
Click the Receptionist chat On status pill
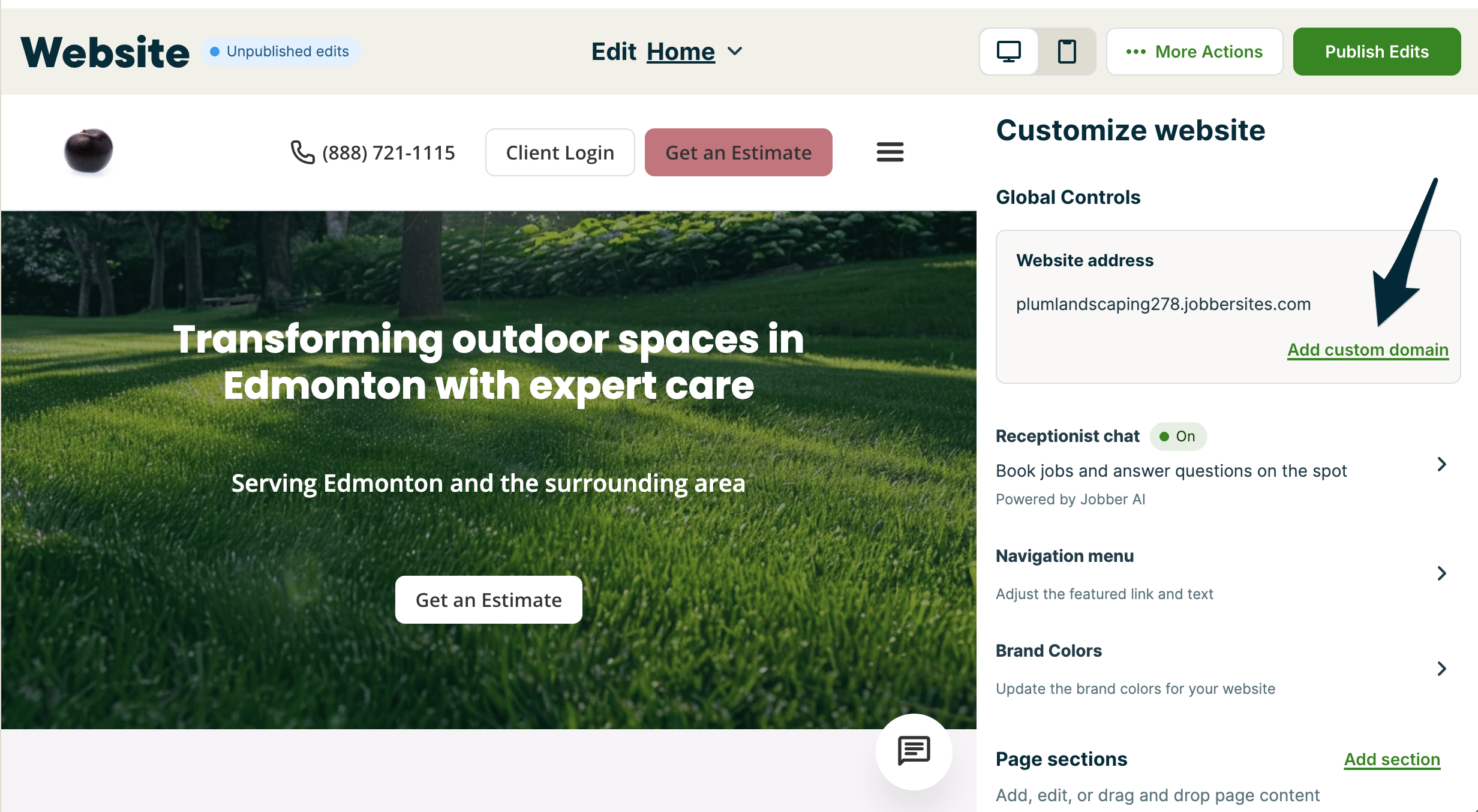1177,437
